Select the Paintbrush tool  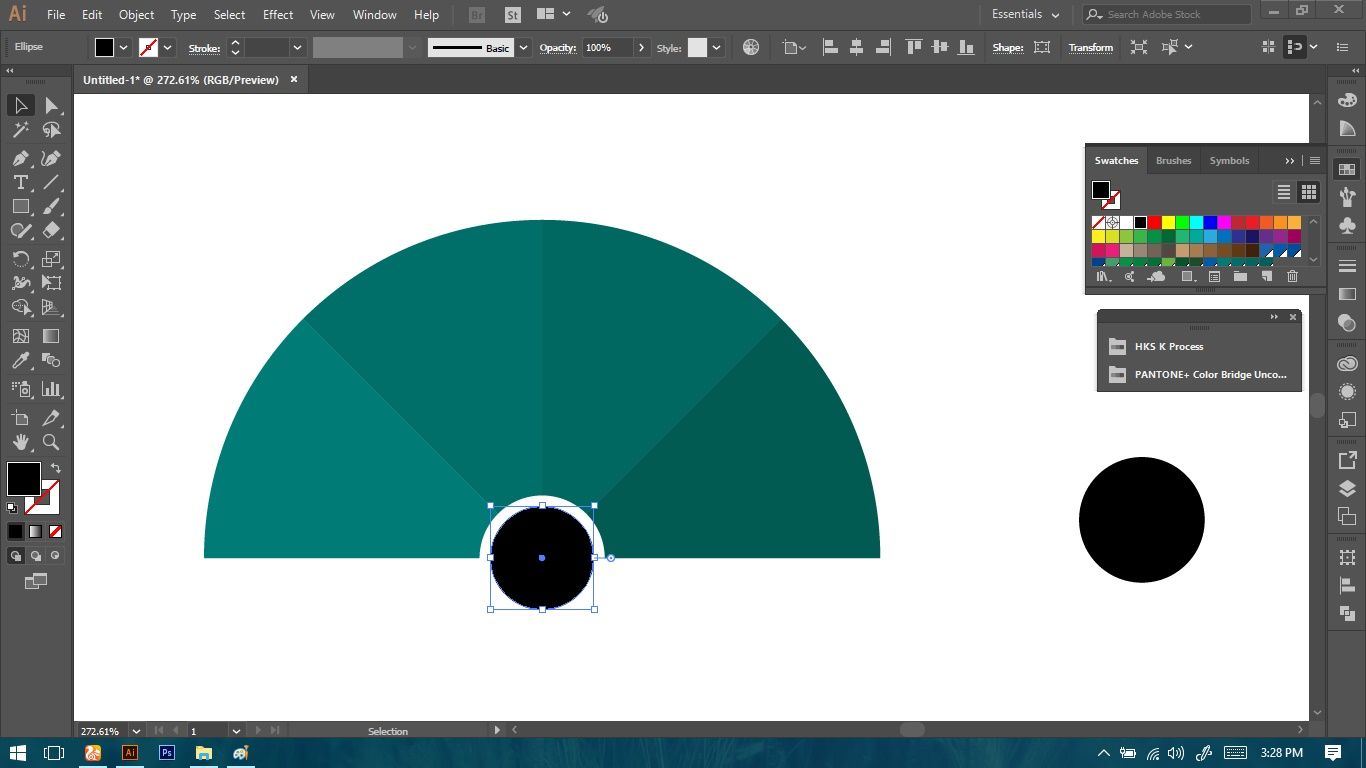51,206
